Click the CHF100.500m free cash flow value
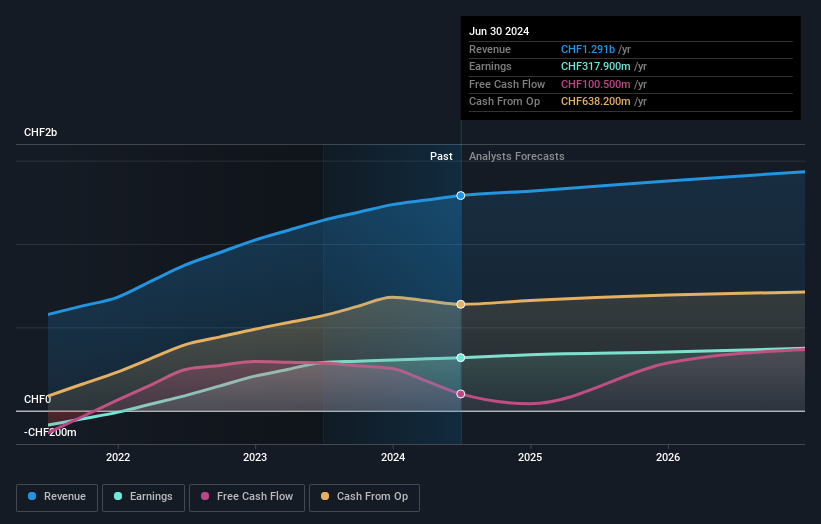Screen dimensions: 821x524 tap(595, 84)
